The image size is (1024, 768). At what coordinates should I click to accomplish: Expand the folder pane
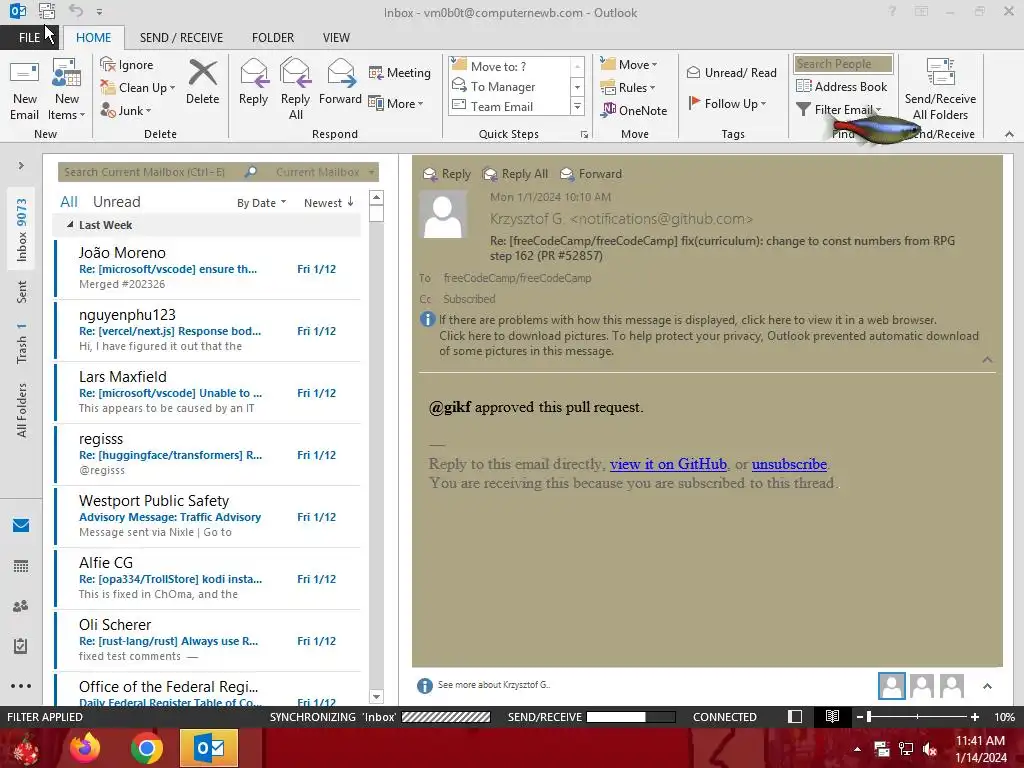tap(21, 166)
